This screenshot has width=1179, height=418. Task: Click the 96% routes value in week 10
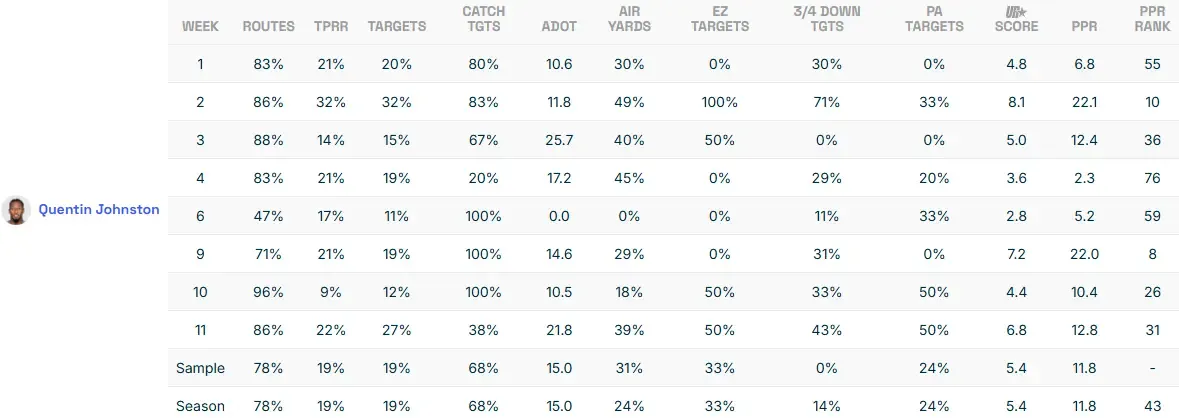click(x=268, y=292)
